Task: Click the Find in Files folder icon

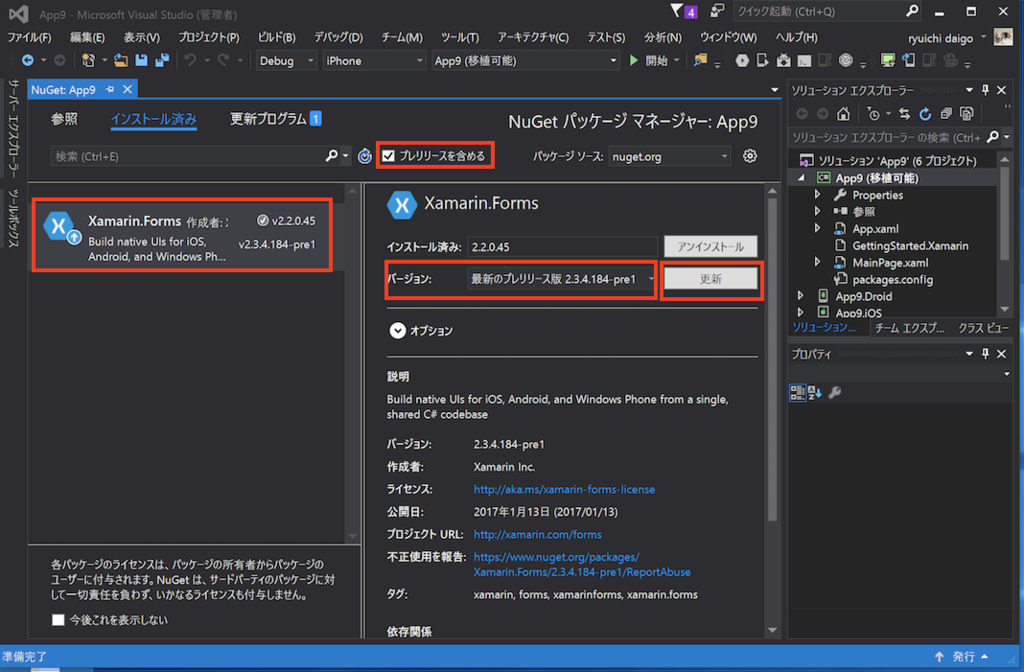Action: coord(700,61)
